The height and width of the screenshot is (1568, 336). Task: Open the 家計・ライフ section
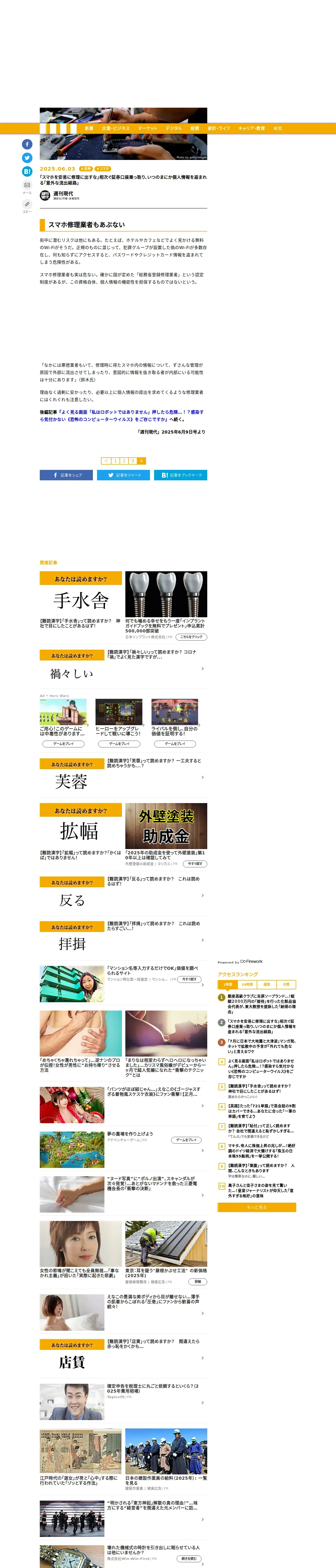[219, 128]
